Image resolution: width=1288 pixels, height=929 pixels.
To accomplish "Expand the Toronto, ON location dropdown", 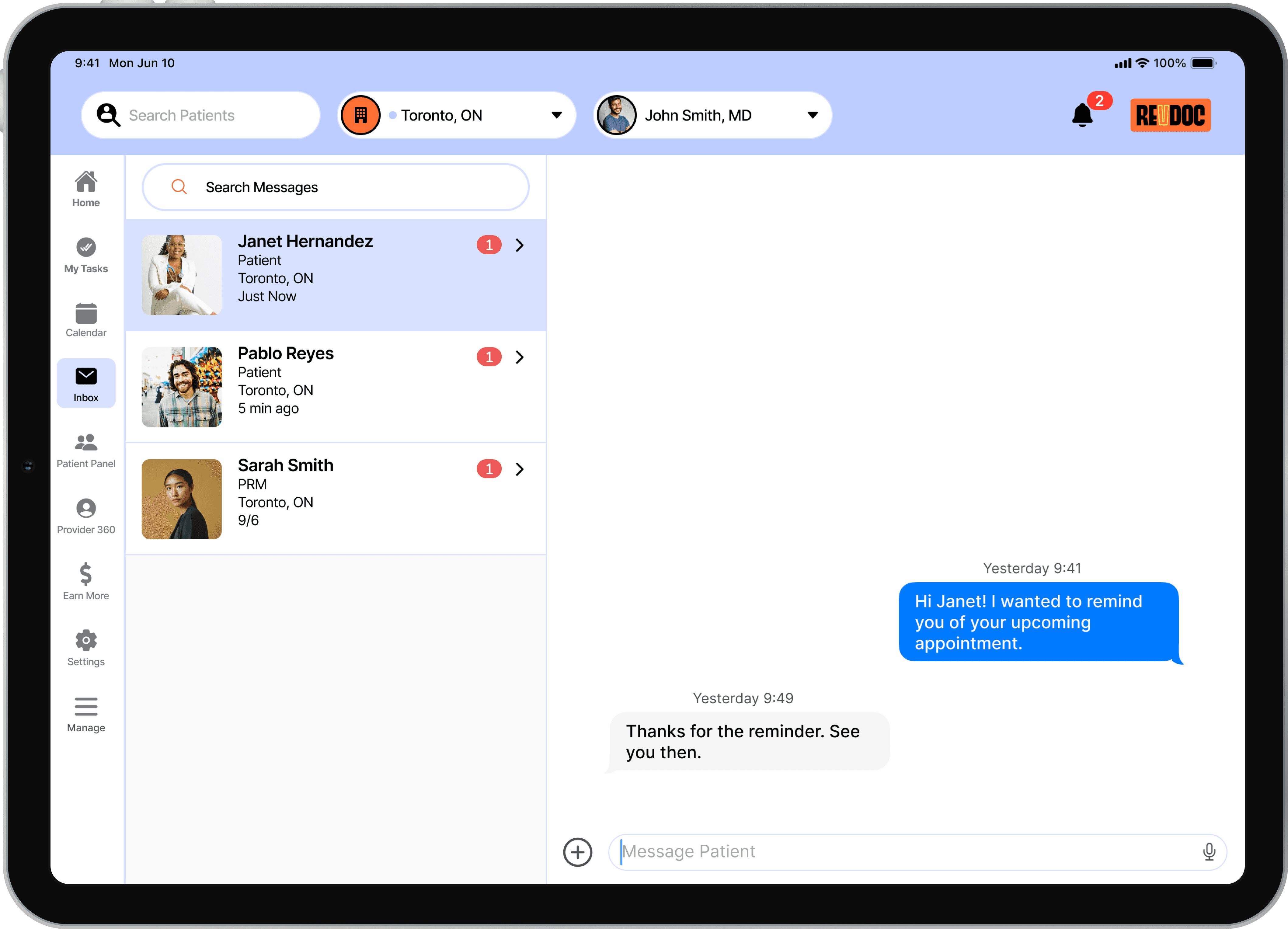I will point(557,115).
